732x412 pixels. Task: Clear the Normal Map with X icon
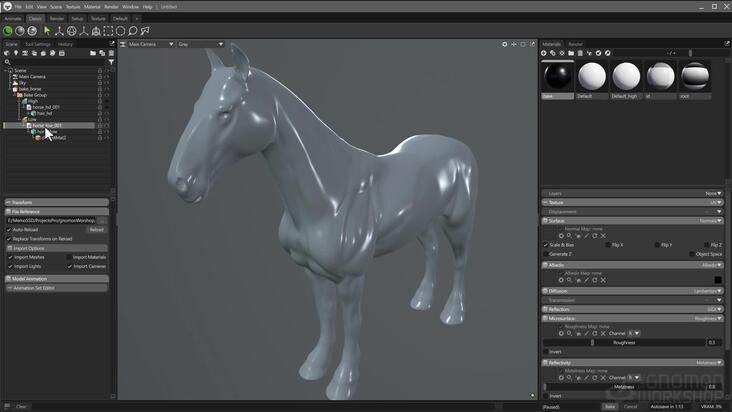603,236
